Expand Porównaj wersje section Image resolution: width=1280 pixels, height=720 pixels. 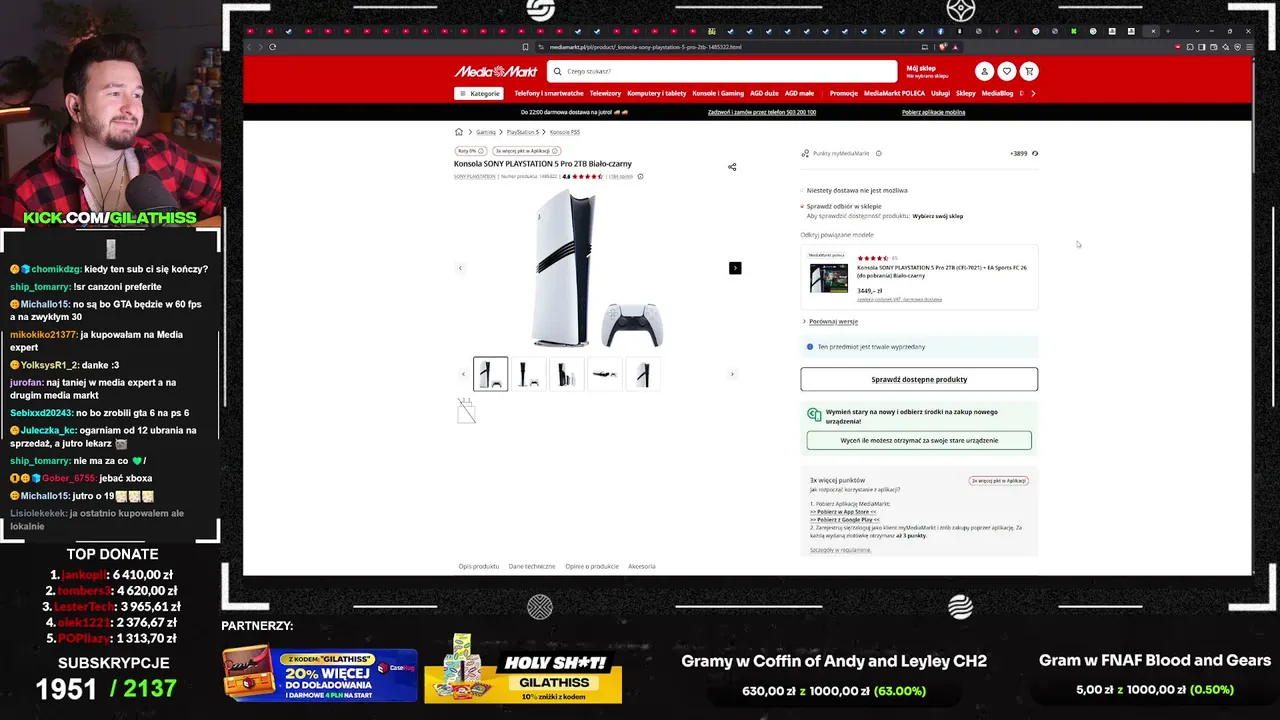[830, 322]
